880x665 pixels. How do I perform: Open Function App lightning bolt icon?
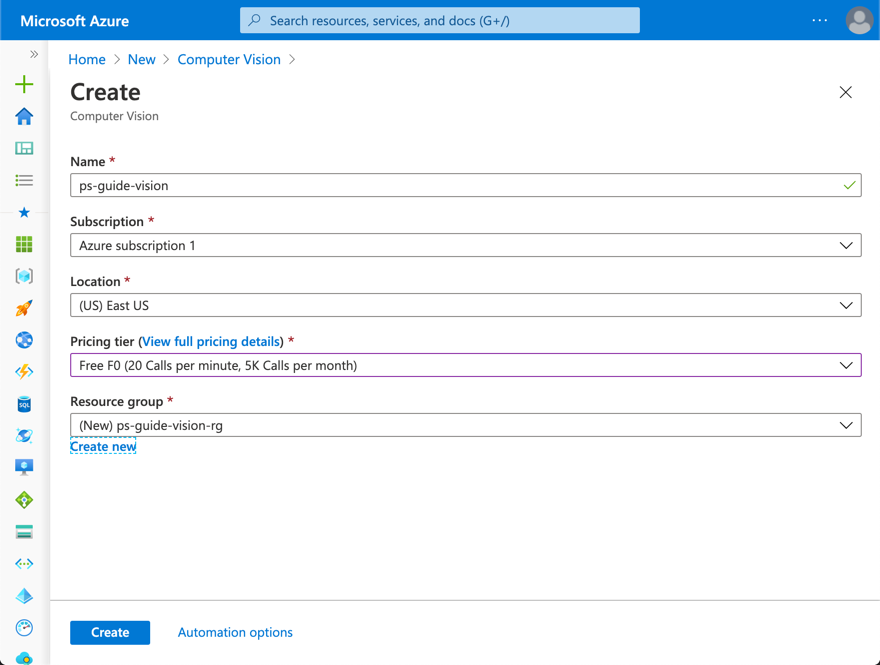coord(24,372)
